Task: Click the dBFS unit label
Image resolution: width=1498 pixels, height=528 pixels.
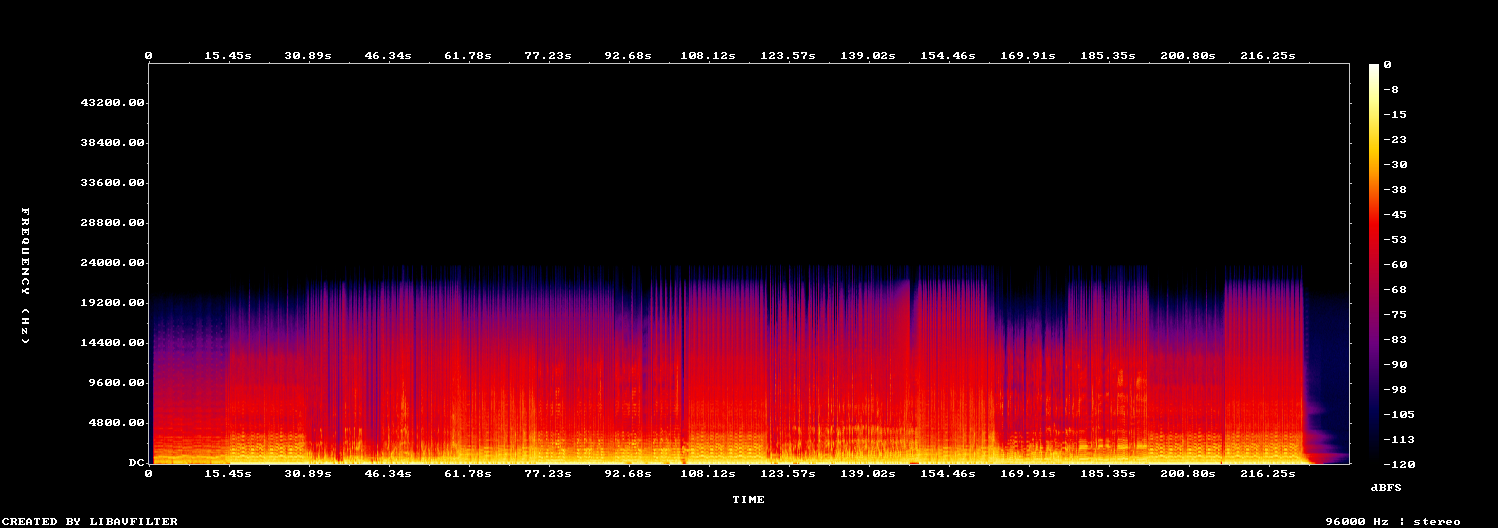Action: tap(1386, 487)
